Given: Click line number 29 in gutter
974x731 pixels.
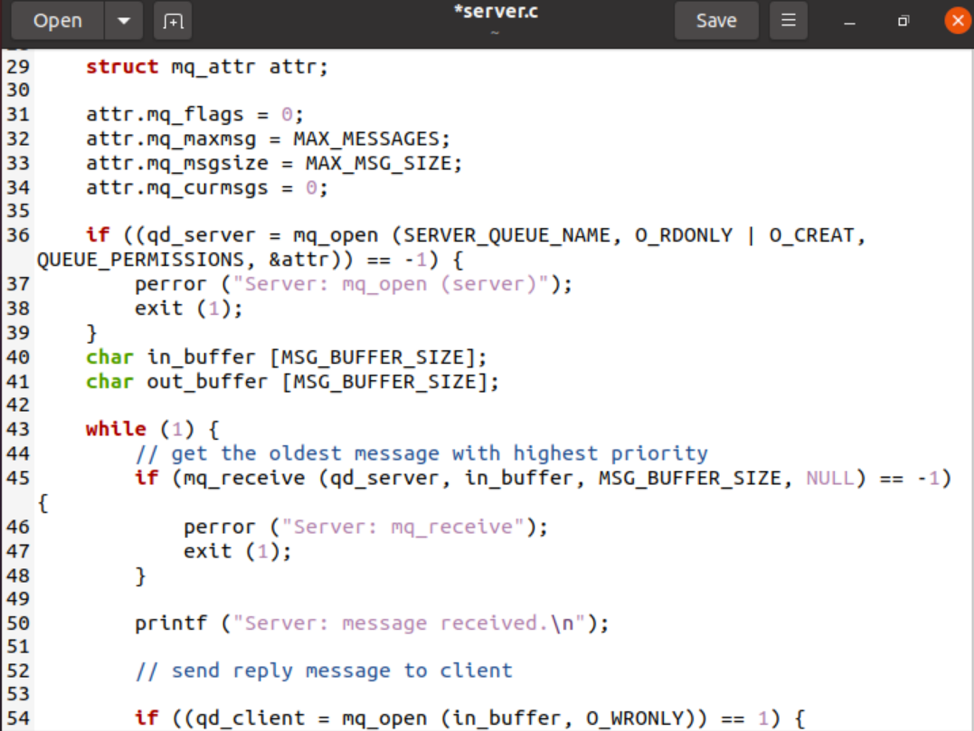Looking at the screenshot, I should click(18, 66).
